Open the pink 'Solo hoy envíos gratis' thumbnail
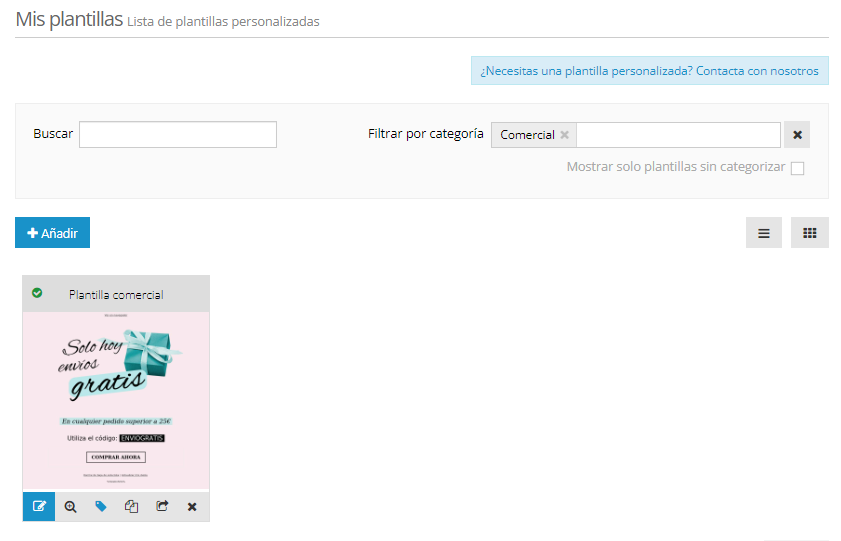The image size is (841, 541). coord(116,400)
